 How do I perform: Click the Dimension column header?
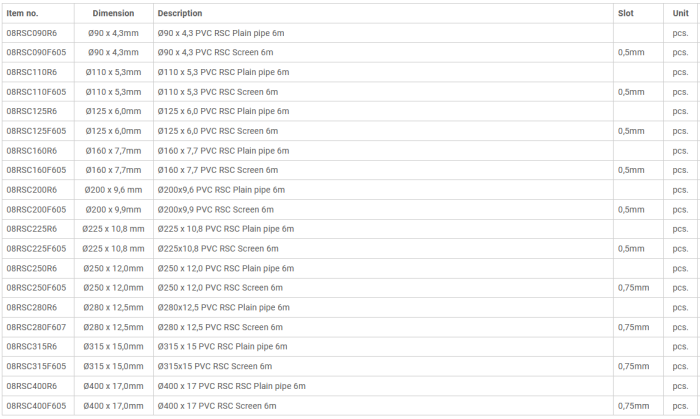point(113,14)
